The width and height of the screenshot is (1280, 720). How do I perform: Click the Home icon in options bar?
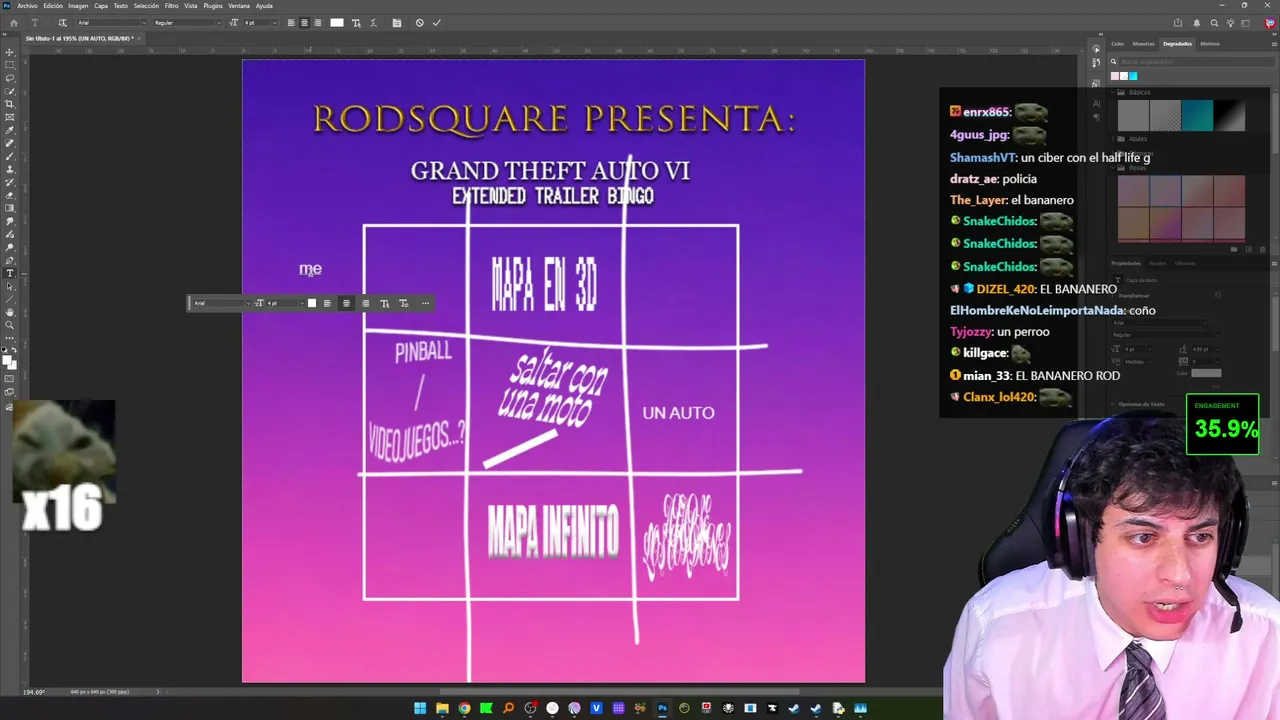click(13, 23)
